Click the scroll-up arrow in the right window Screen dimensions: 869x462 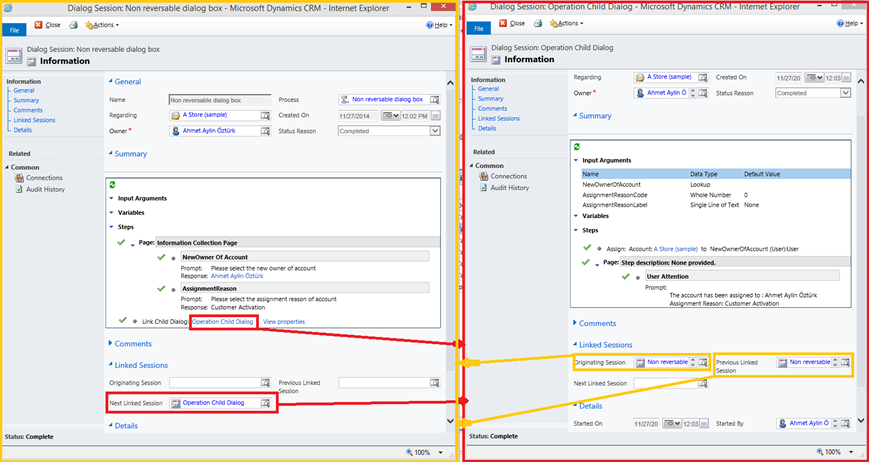click(x=861, y=81)
